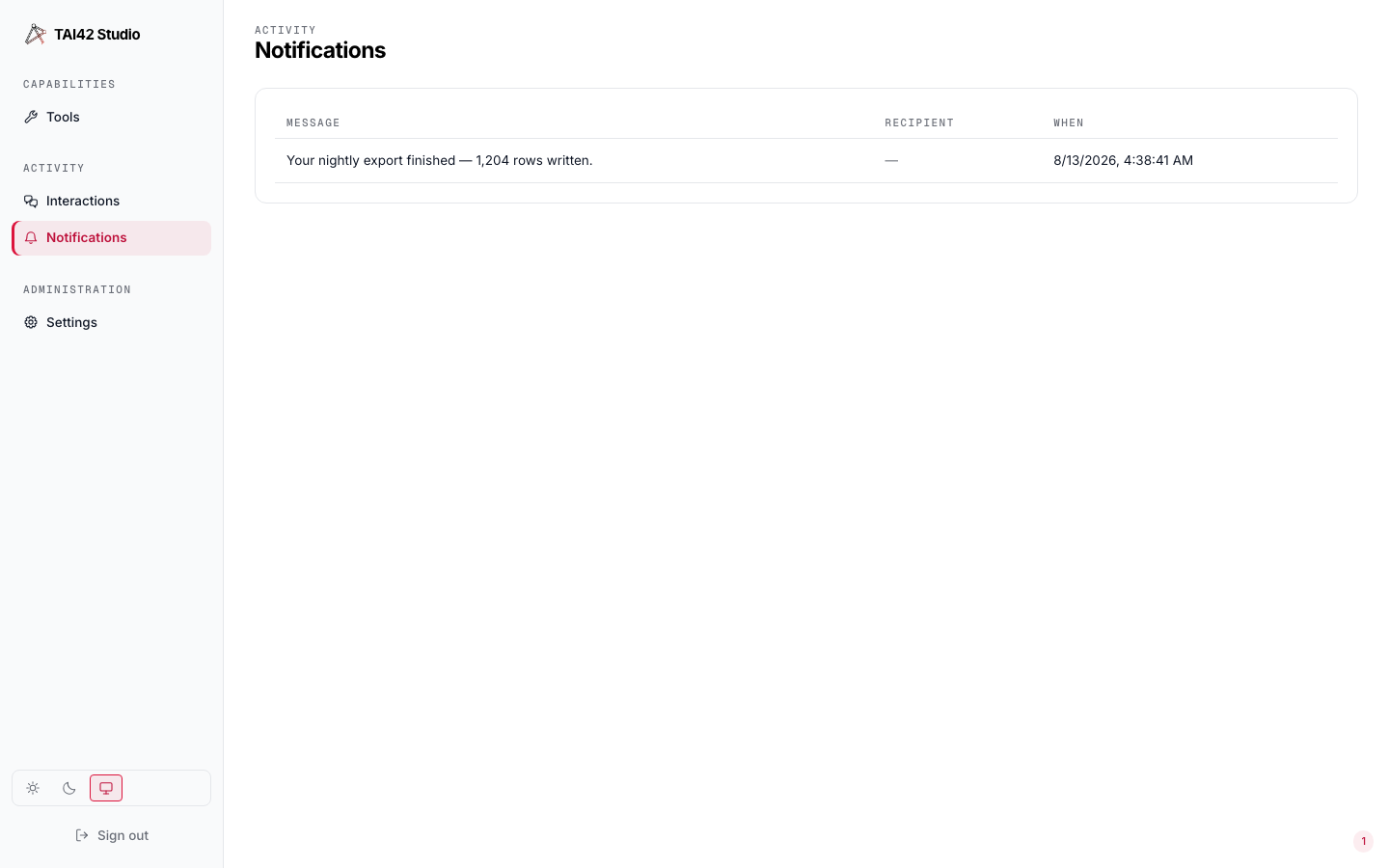The image size is (1389, 868).
Task: Select system theme monitor icon
Action: point(106,788)
